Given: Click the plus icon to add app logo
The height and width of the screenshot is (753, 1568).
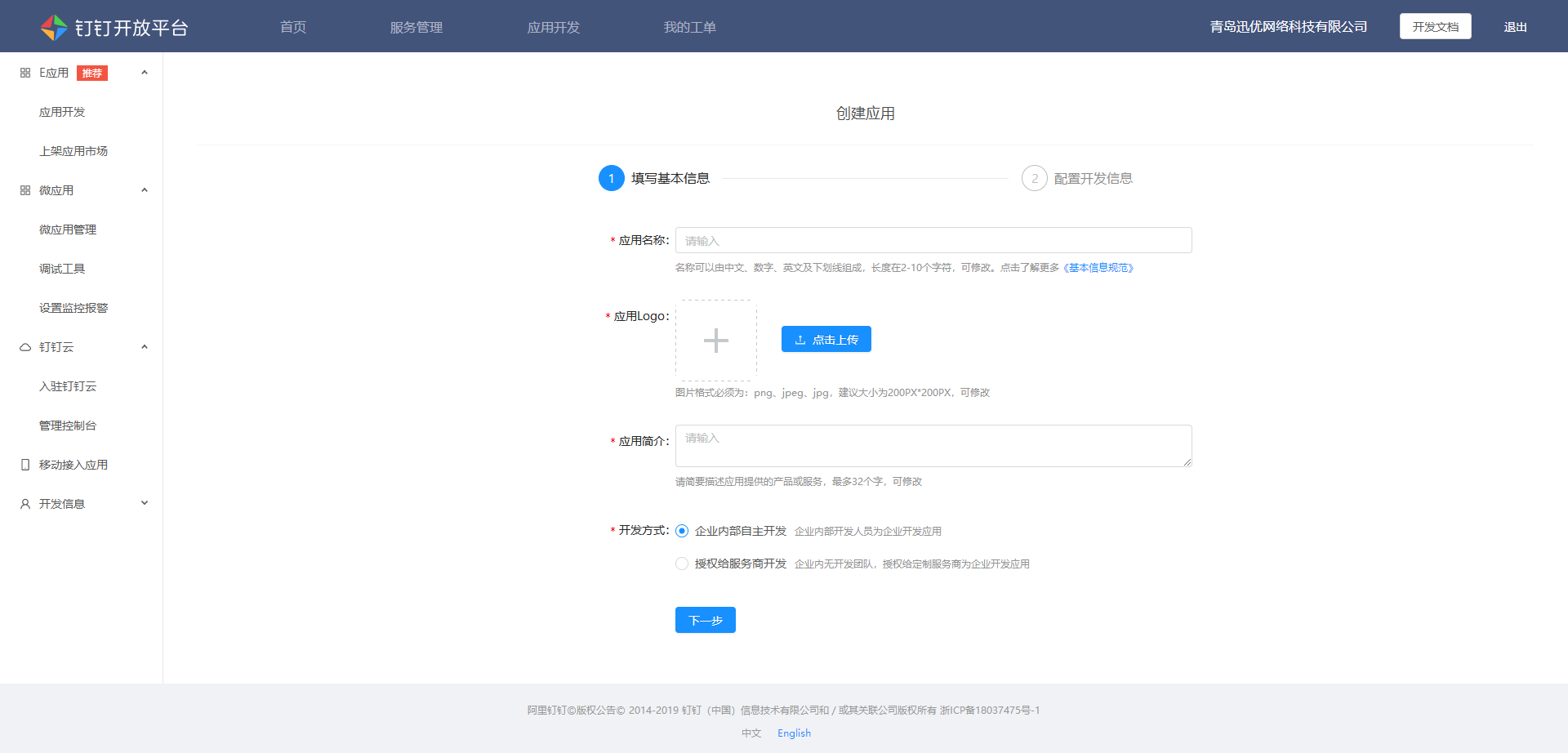Looking at the screenshot, I should coord(715,340).
